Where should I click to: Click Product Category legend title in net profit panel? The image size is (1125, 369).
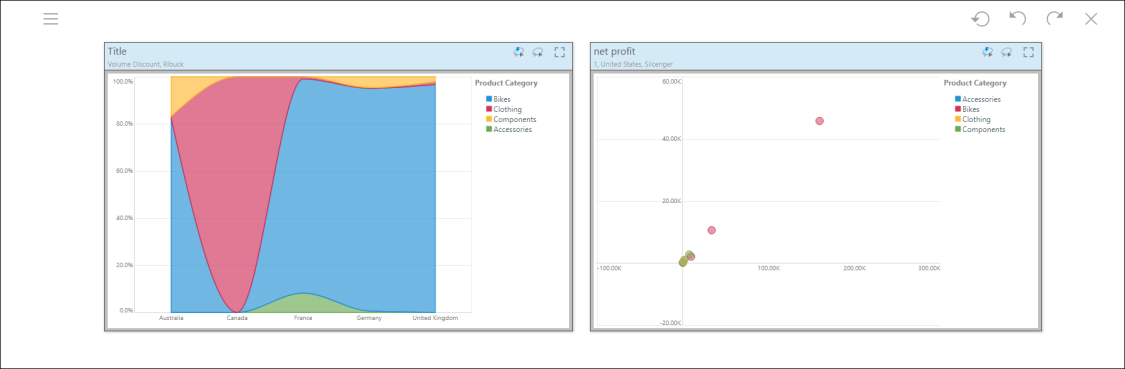974,83
